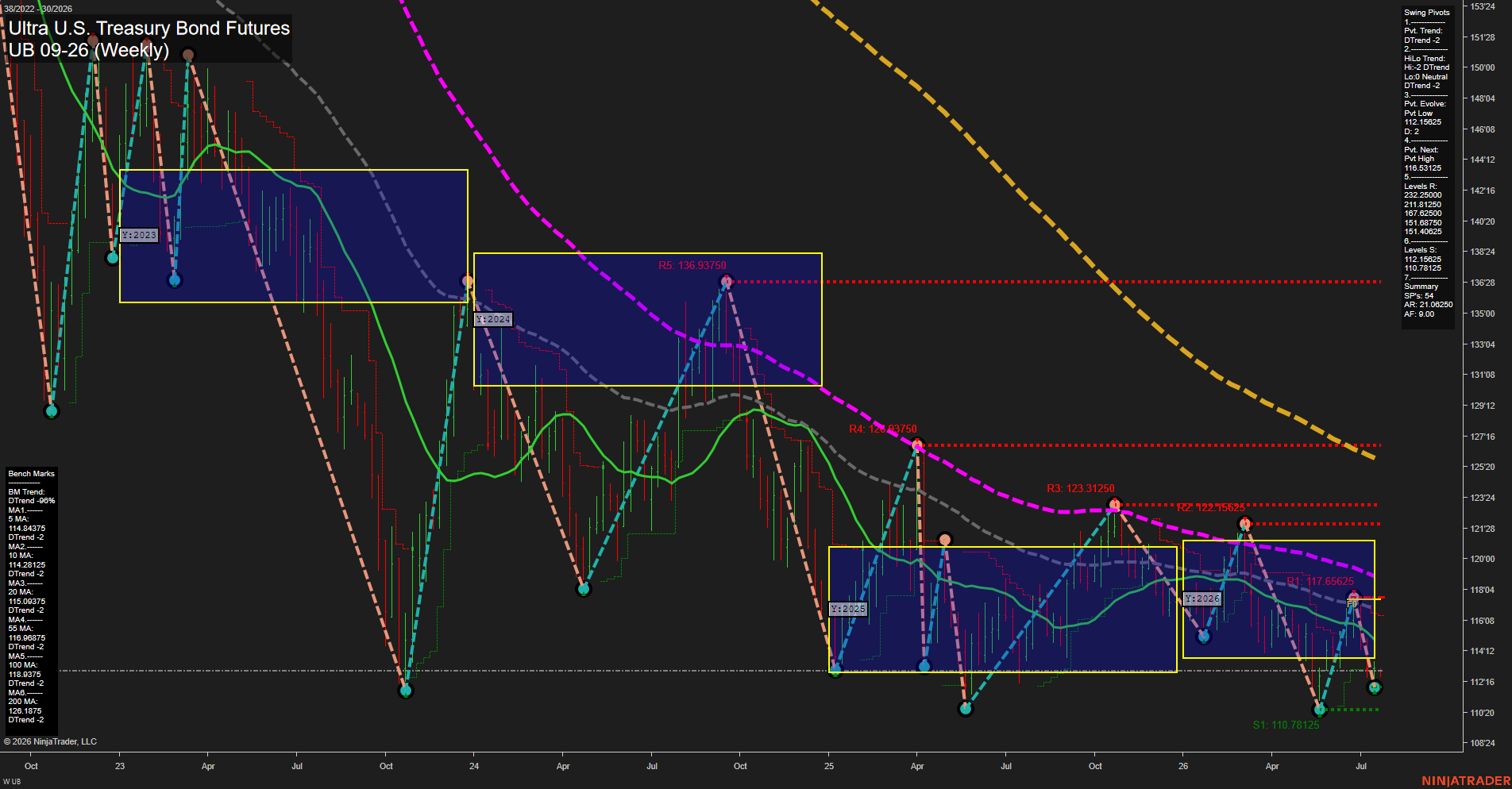
Task: Click the 151.68750 resistance level
Action: 1422,223
